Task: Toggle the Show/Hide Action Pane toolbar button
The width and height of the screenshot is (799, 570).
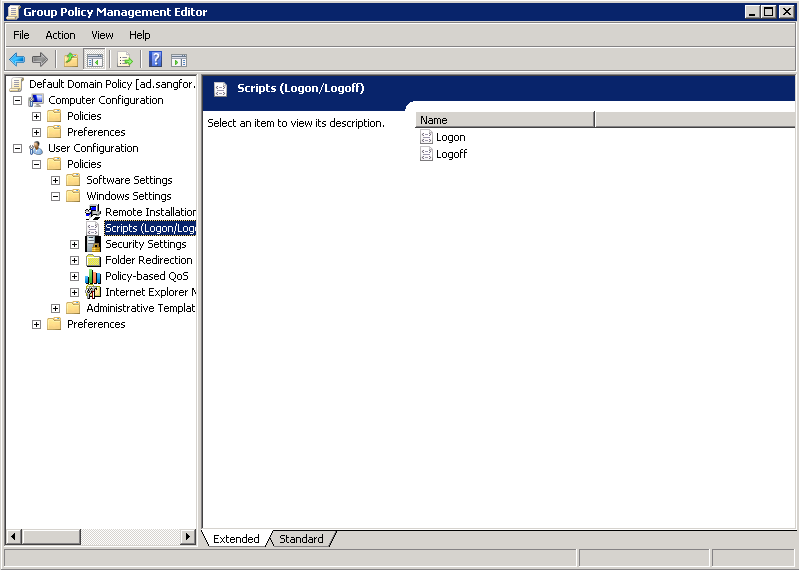Action: pos(179,59)
